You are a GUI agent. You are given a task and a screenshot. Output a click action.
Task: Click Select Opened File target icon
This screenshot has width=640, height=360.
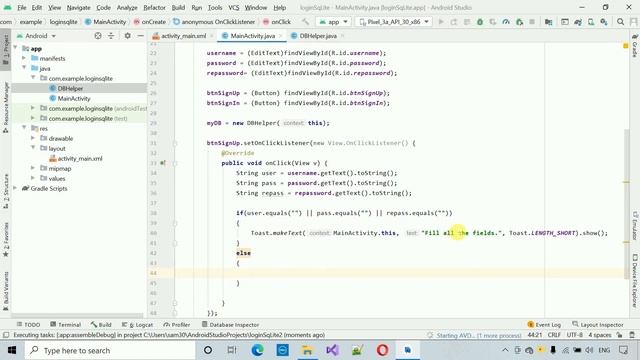point(98,36)
